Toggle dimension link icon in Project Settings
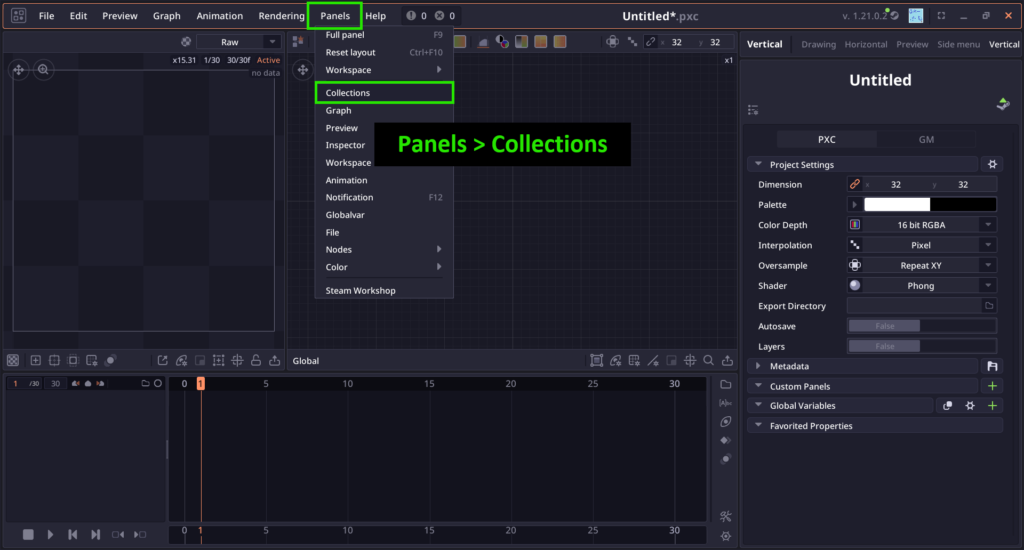 854,184
